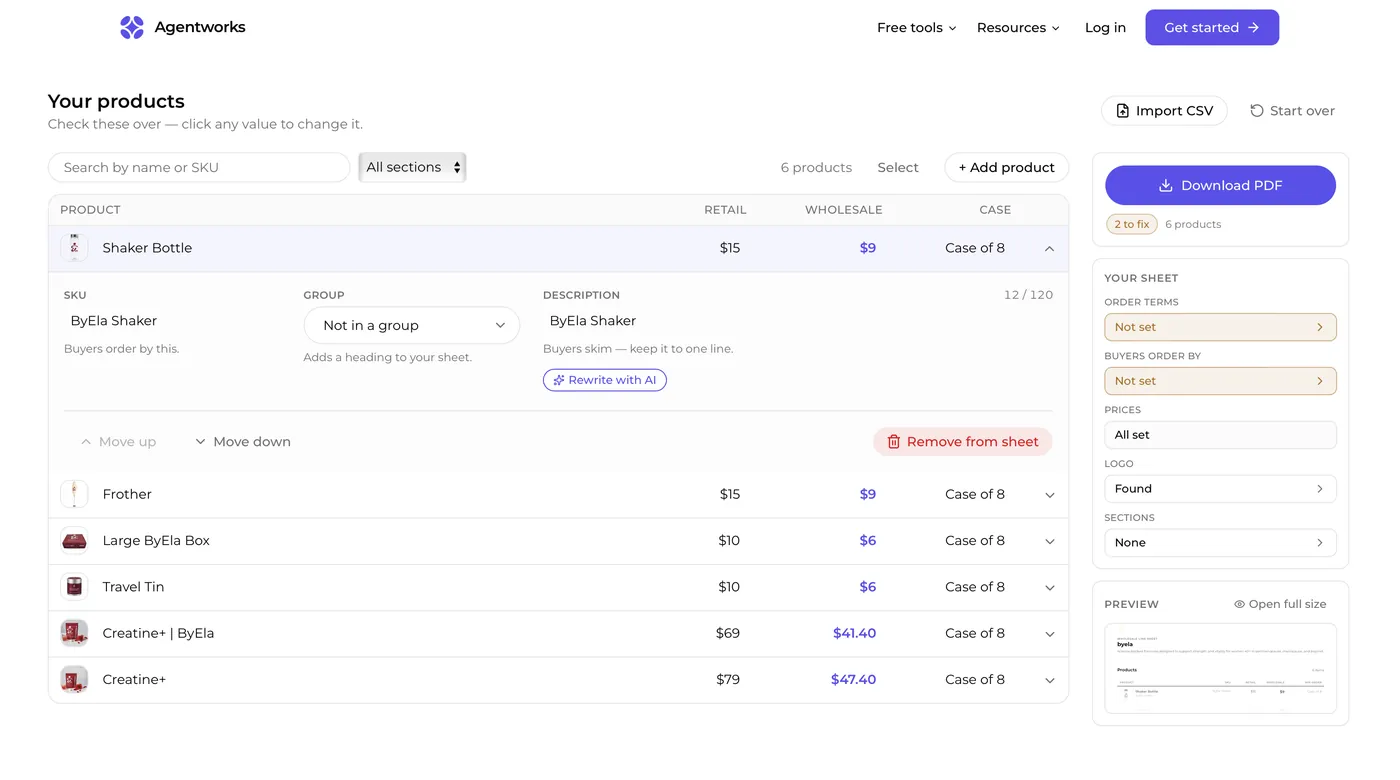Image resolution: width=1400 pixels, height=780 pixels.
Task: Click the Log in link
Action: 1105,28
